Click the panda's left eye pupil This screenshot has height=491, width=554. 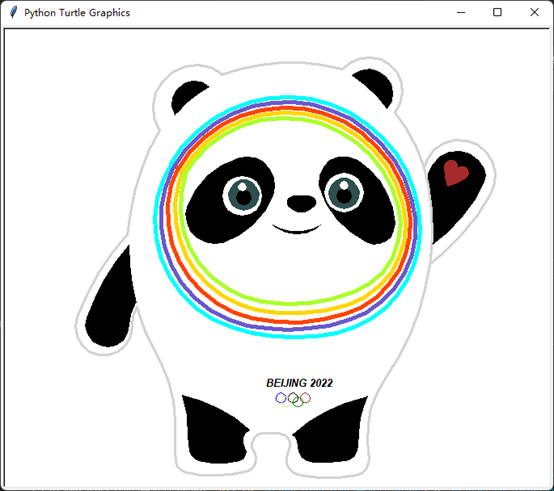(x=243, y=196)
